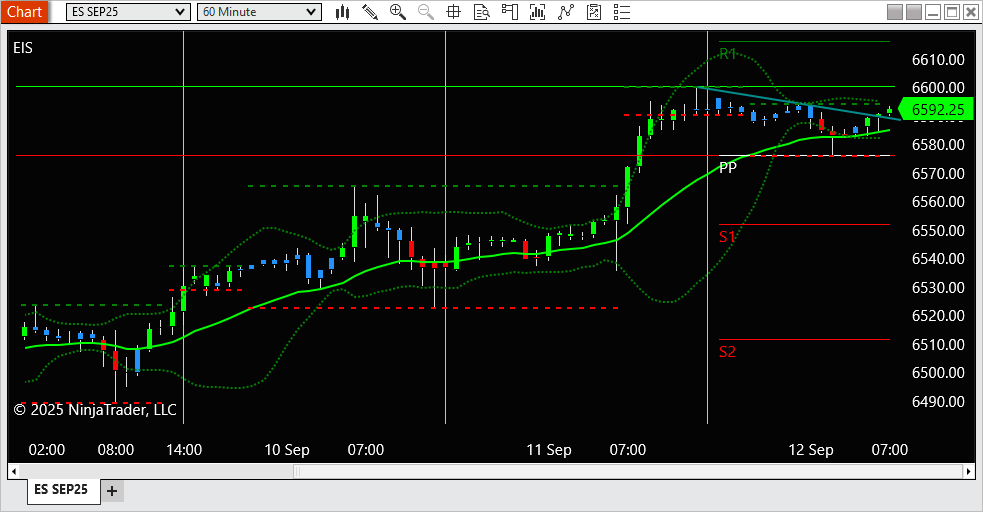The image size is (983, 512).
Task: Open the data box icon
Action: (481, 12)
